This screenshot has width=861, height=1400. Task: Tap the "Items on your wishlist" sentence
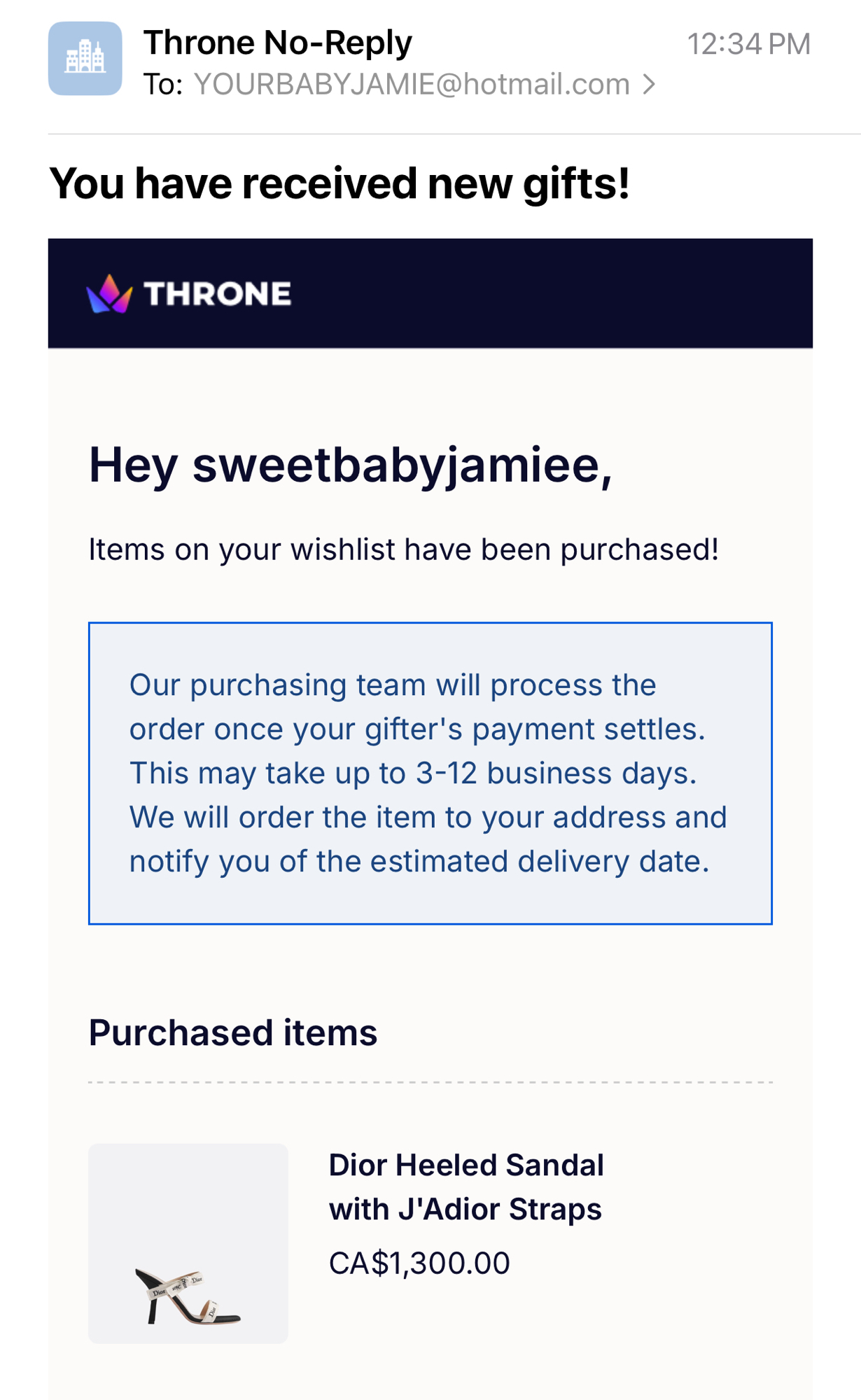(x=403, y=549)
